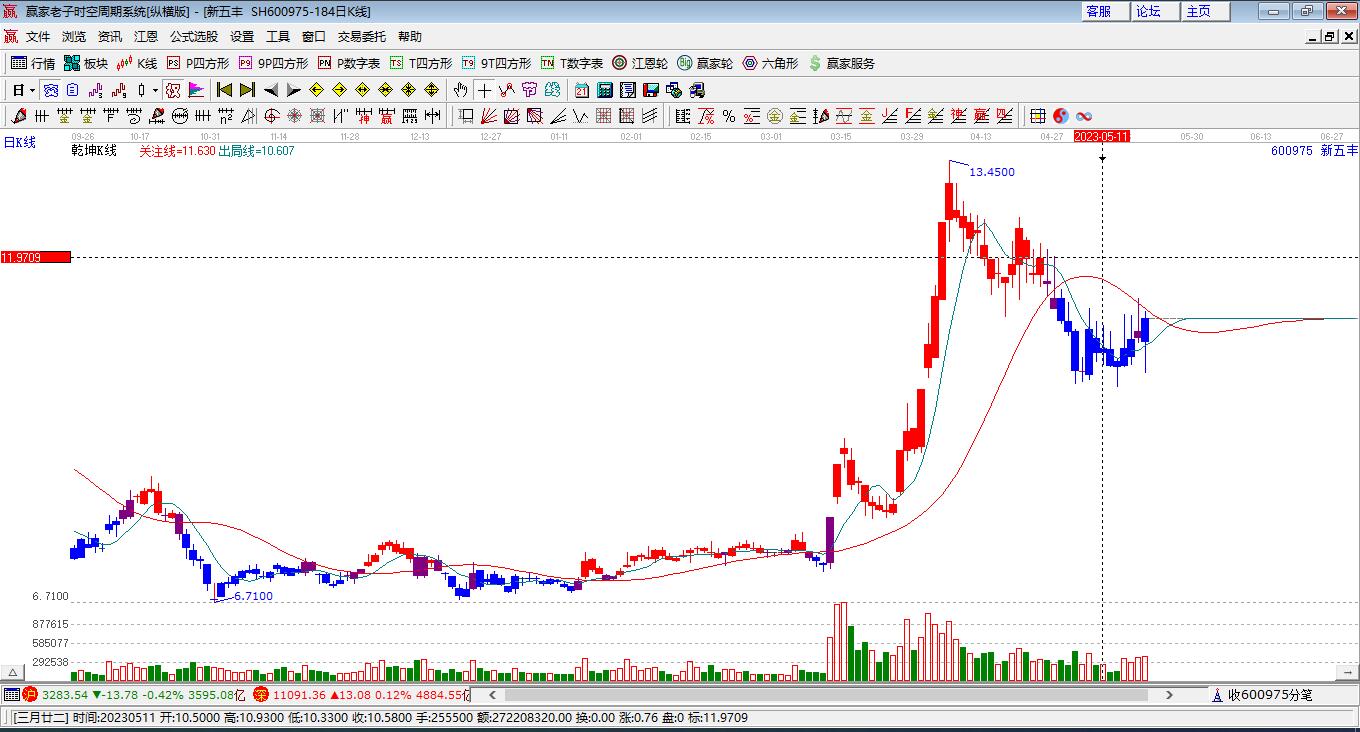Open the T数字表 tool

tap(572, 63)
